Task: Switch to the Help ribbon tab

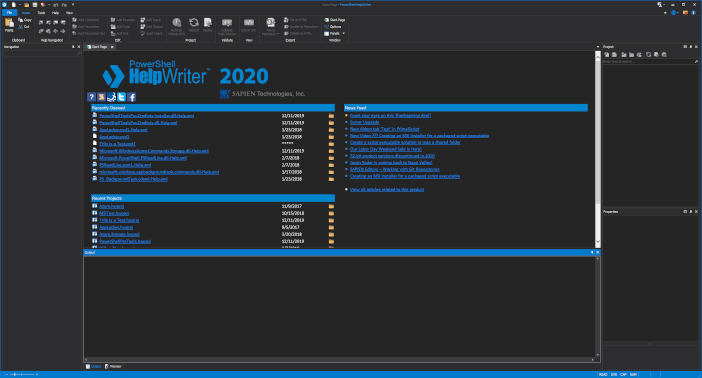Action: (56, 13)
